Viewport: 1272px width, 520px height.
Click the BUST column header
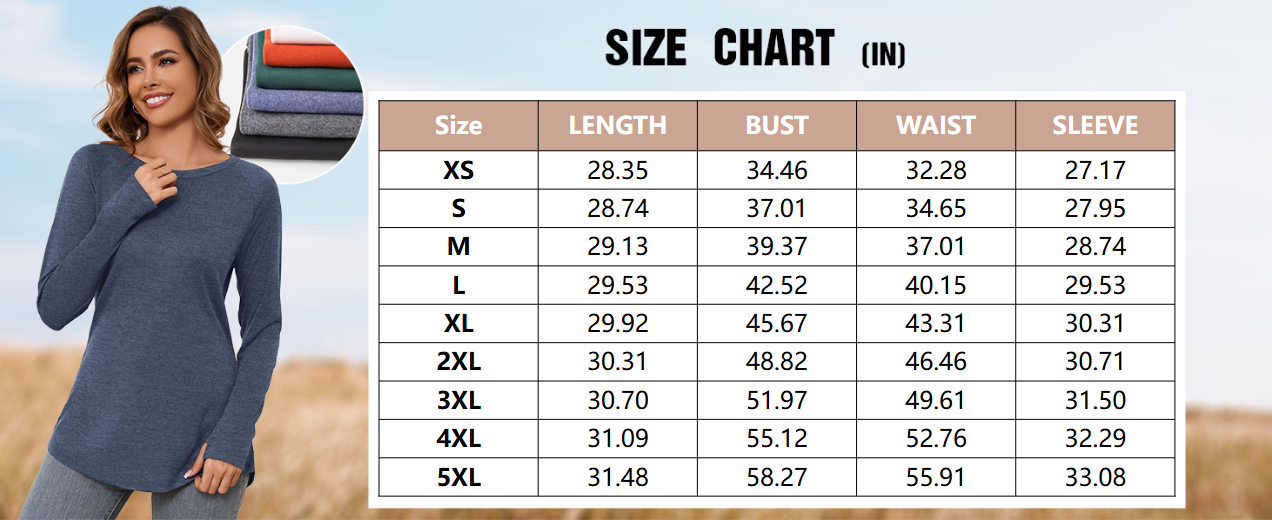tap(776, 125)
